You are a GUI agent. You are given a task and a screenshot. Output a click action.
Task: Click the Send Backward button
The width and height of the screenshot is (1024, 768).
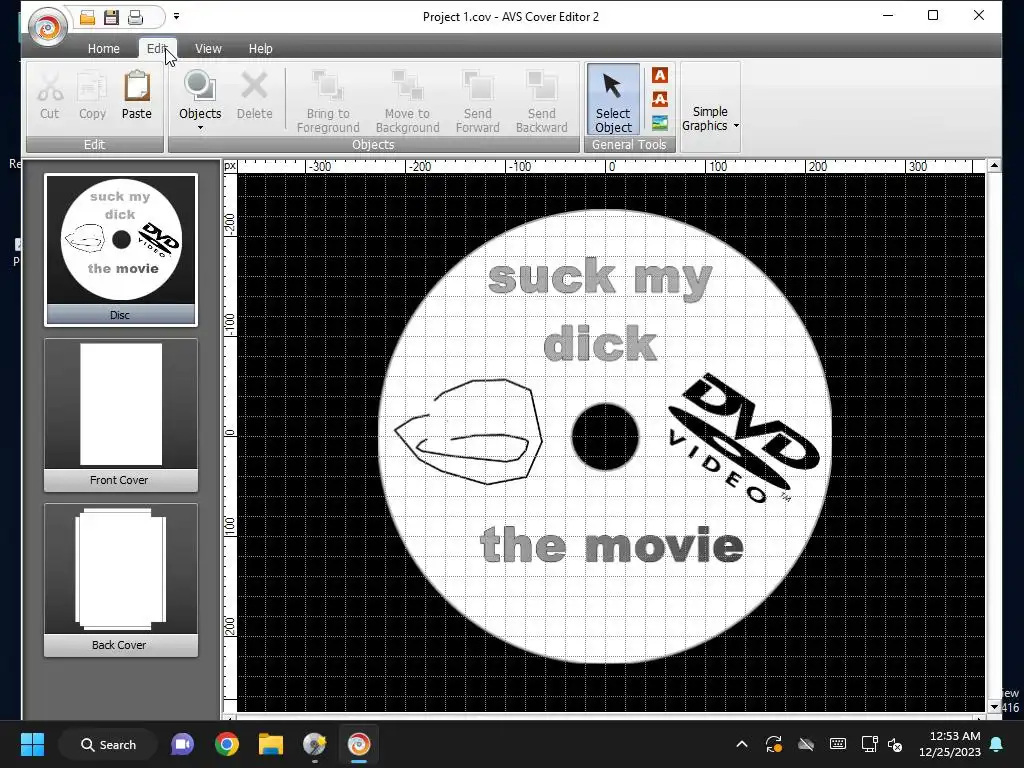[x=541, y=101]
